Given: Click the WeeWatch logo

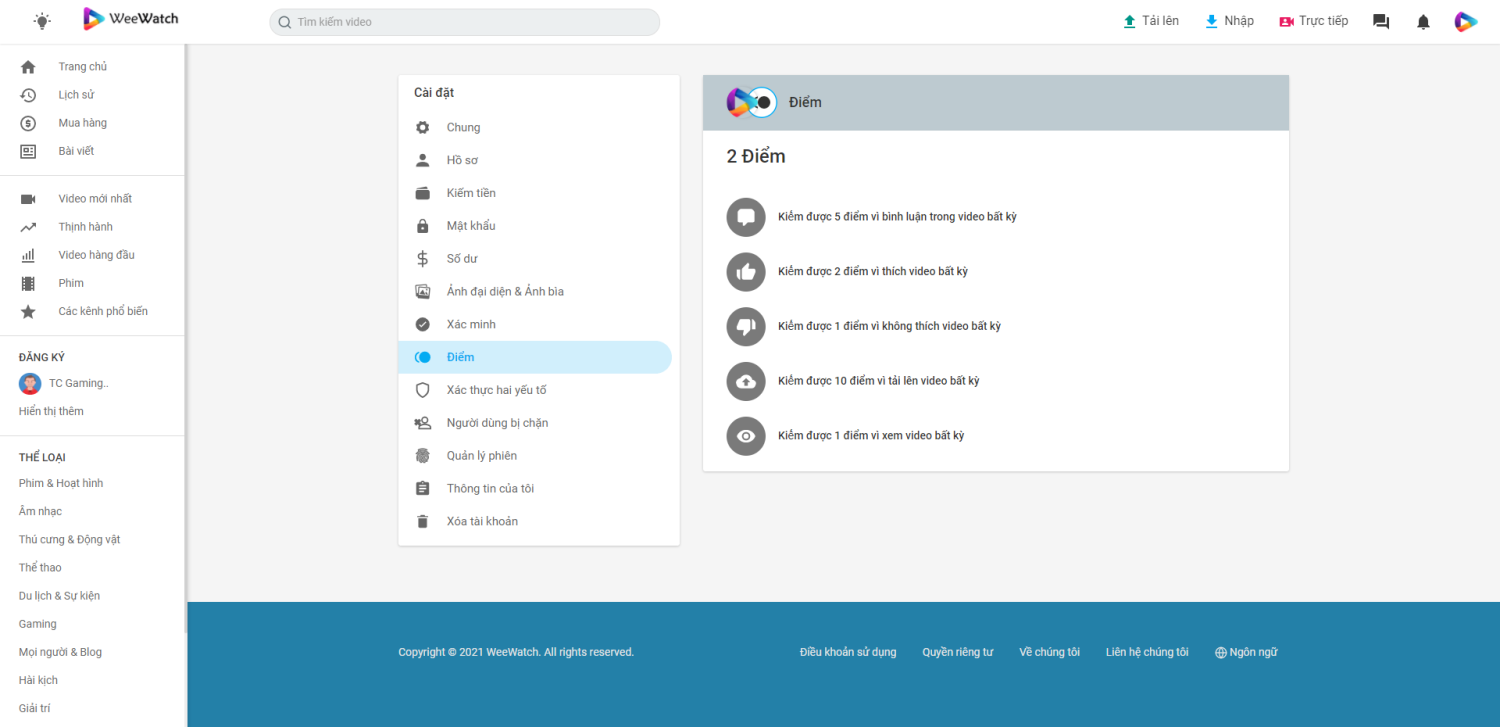Looking at the screenshot, I should point(131,19).
